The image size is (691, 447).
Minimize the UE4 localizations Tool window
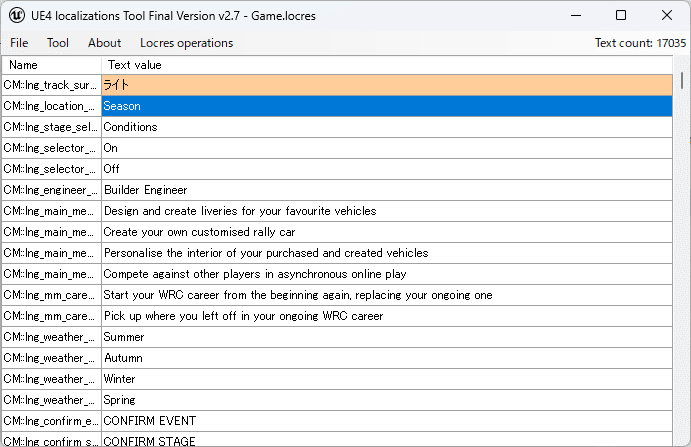576,15
